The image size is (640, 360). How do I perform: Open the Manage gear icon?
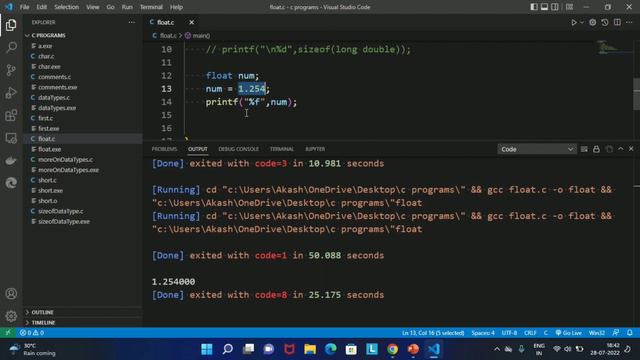point(11,316)
